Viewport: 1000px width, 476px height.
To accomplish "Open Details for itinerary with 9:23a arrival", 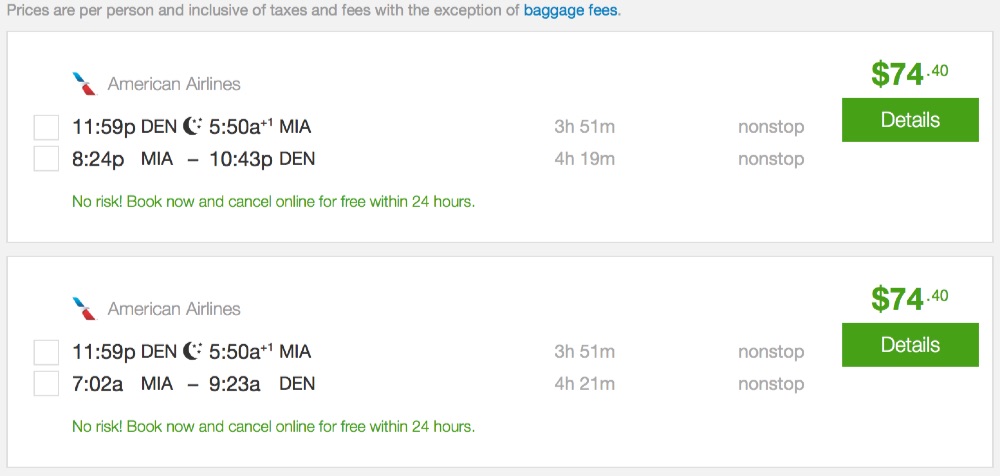I will [910, 345].
